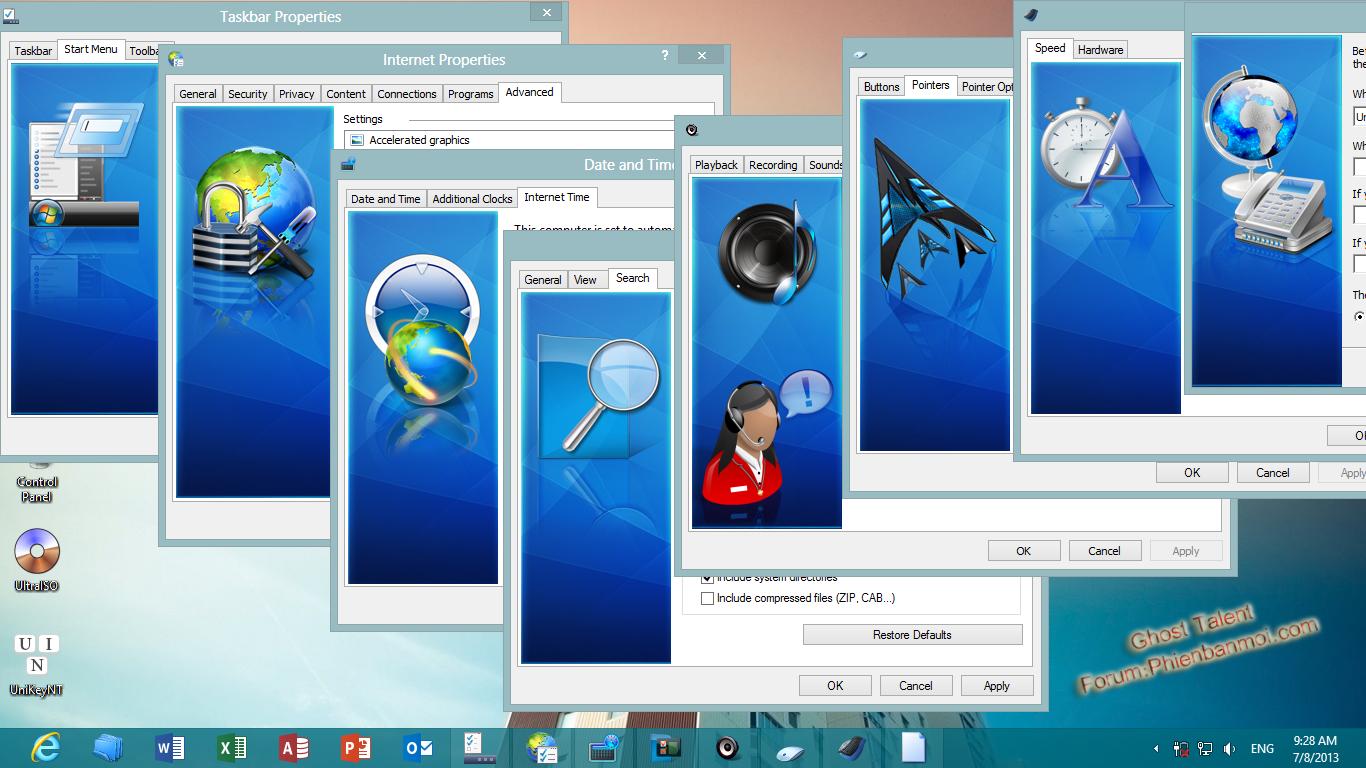Open Microsoft Word from the taskbar
Viewport: 1366px width, 768px height.
coord(170,747)
